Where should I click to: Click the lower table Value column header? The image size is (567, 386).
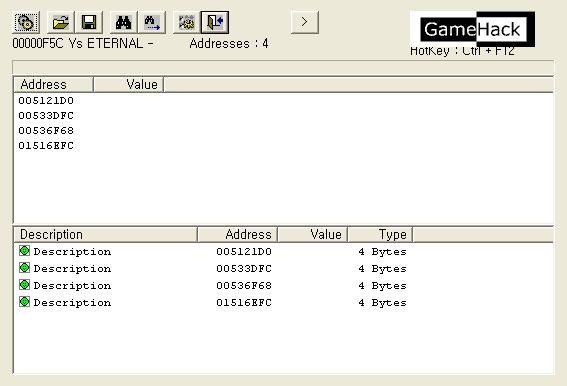313,235
